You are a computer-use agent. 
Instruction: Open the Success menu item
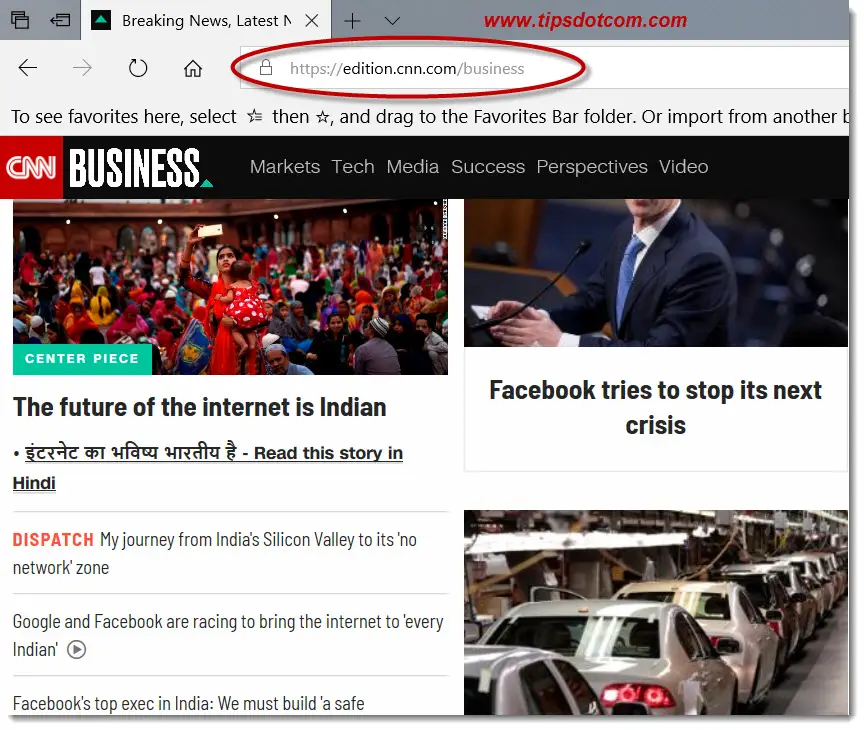488,167
